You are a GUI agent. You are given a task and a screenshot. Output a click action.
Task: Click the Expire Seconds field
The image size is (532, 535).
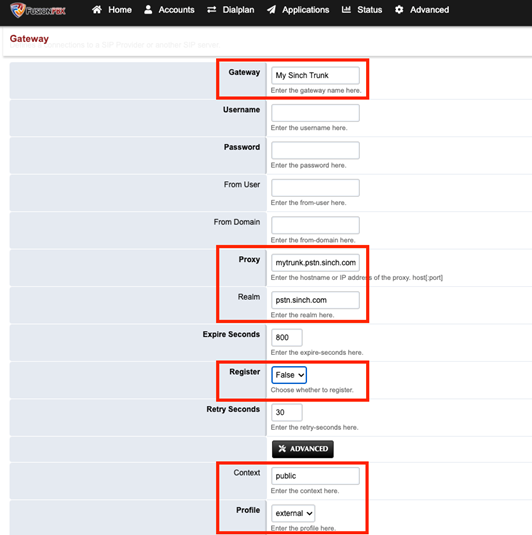tap(287, 337)
